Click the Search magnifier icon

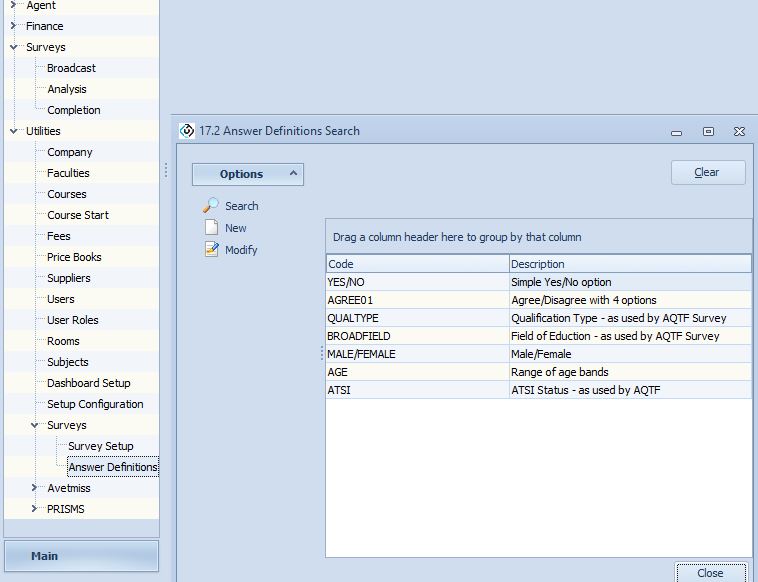point(211,206)
